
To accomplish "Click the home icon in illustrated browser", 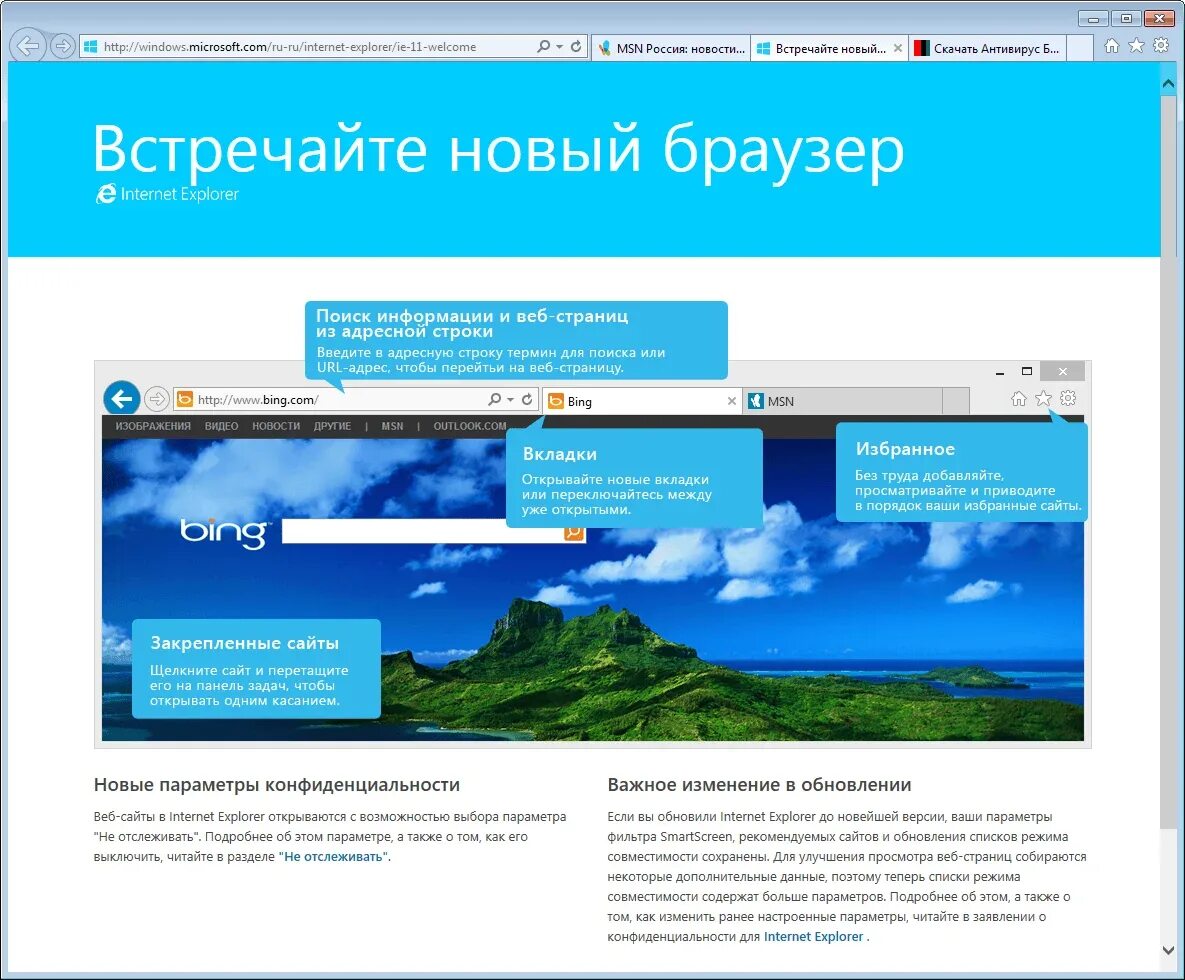I will coord(1019,398).
